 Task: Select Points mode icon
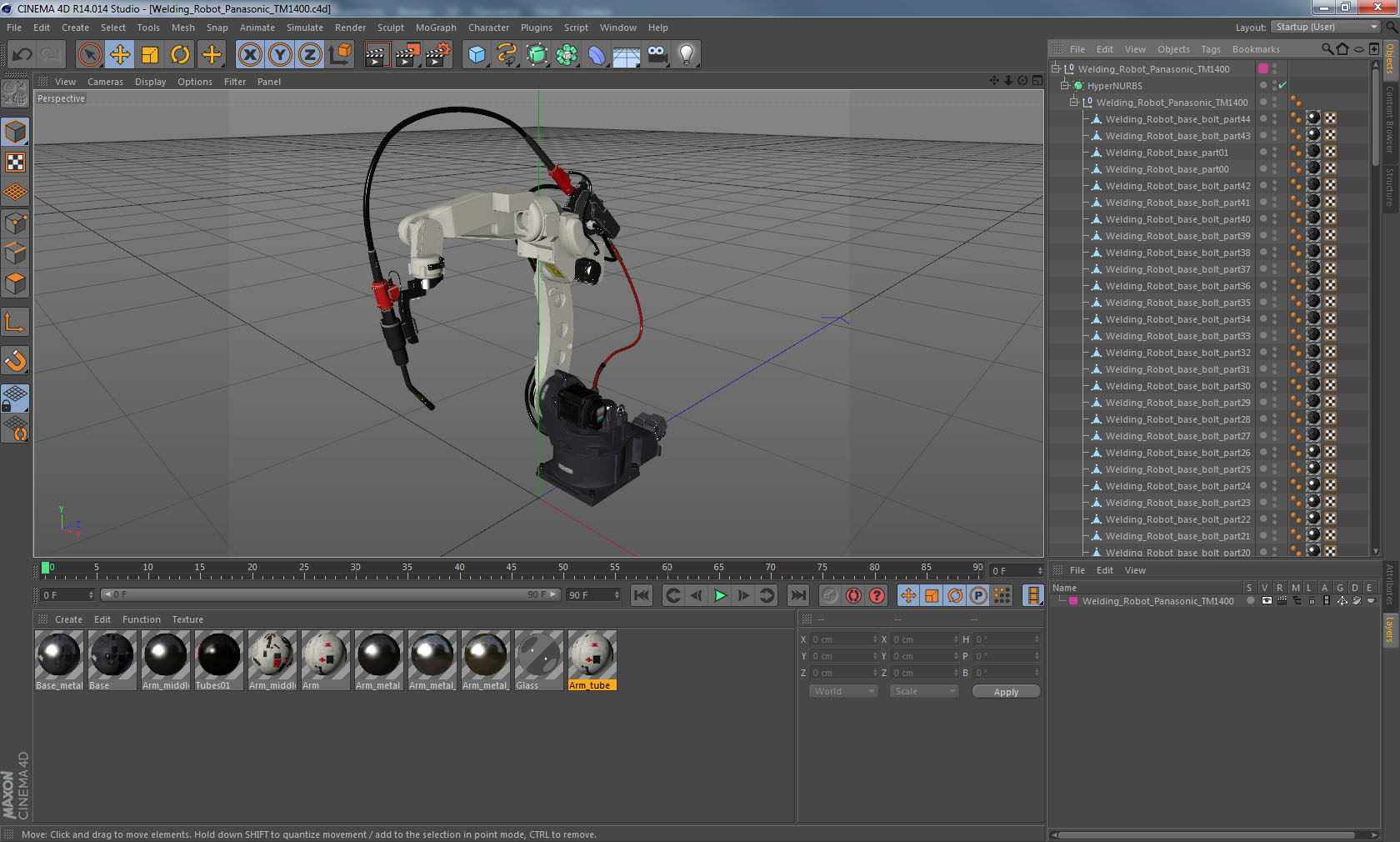tap(15, 223)
